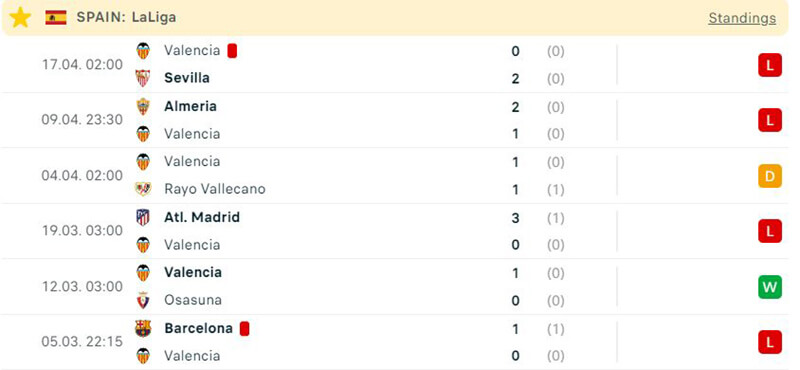Image resolution: width=800 pixels, height=370 pixels.
Task: Select the Rayo Vallecano team name
Action: click(x=215, y=189)
